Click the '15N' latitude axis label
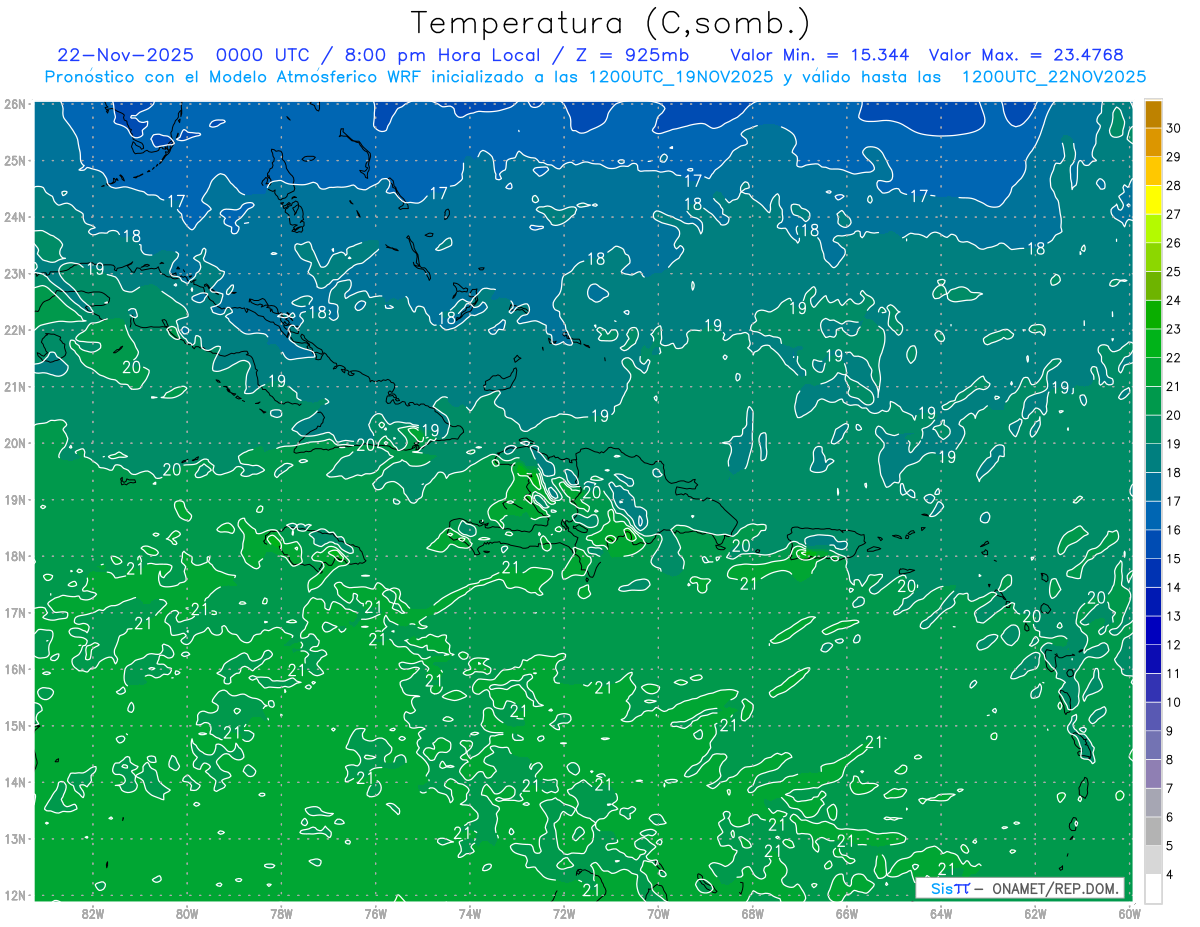 point(15,725)
